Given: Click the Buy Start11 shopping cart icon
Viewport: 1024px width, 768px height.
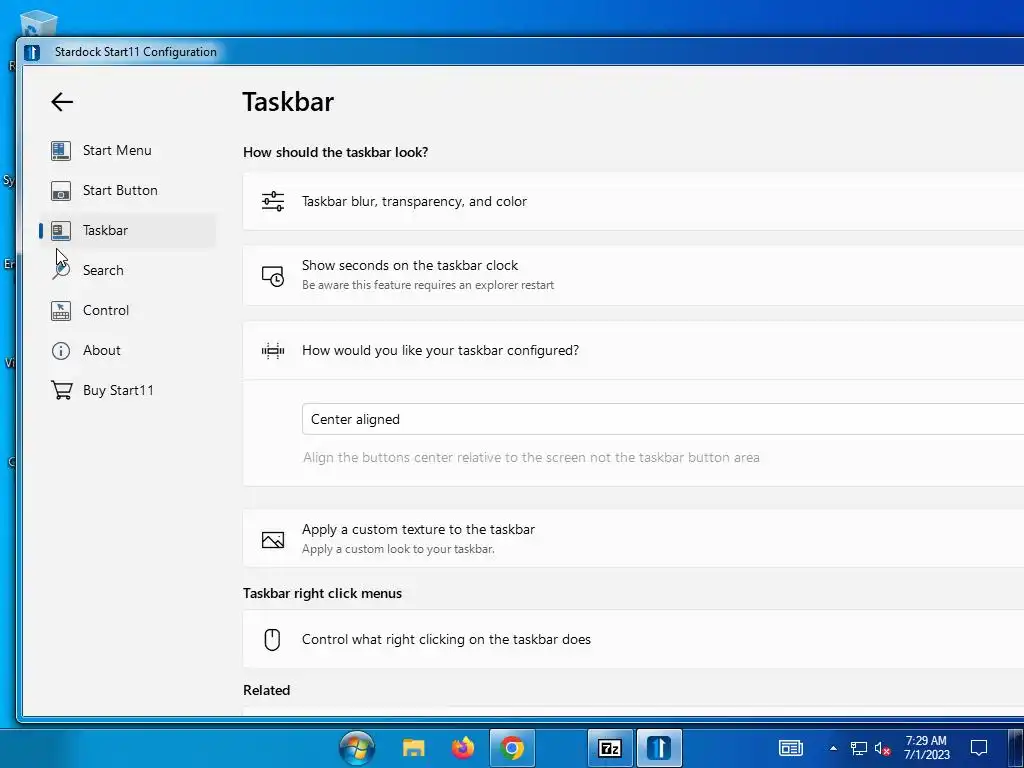Looking at the screenshot, I should [61, 391].
